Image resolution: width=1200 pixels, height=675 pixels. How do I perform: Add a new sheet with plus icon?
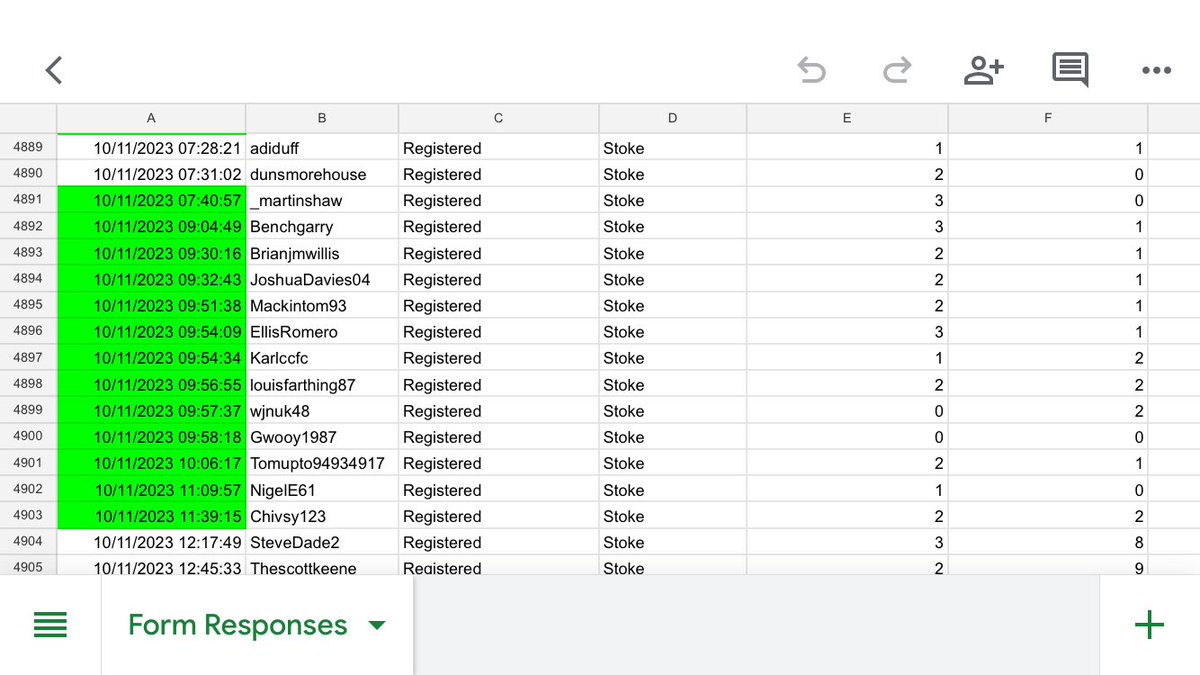point(1149,625)
